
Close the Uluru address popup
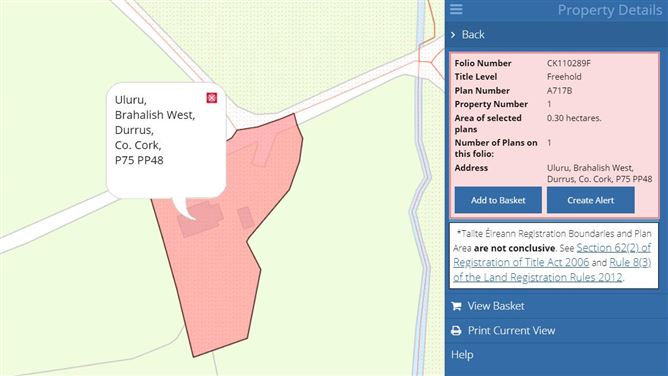click(x=212, y=98)
